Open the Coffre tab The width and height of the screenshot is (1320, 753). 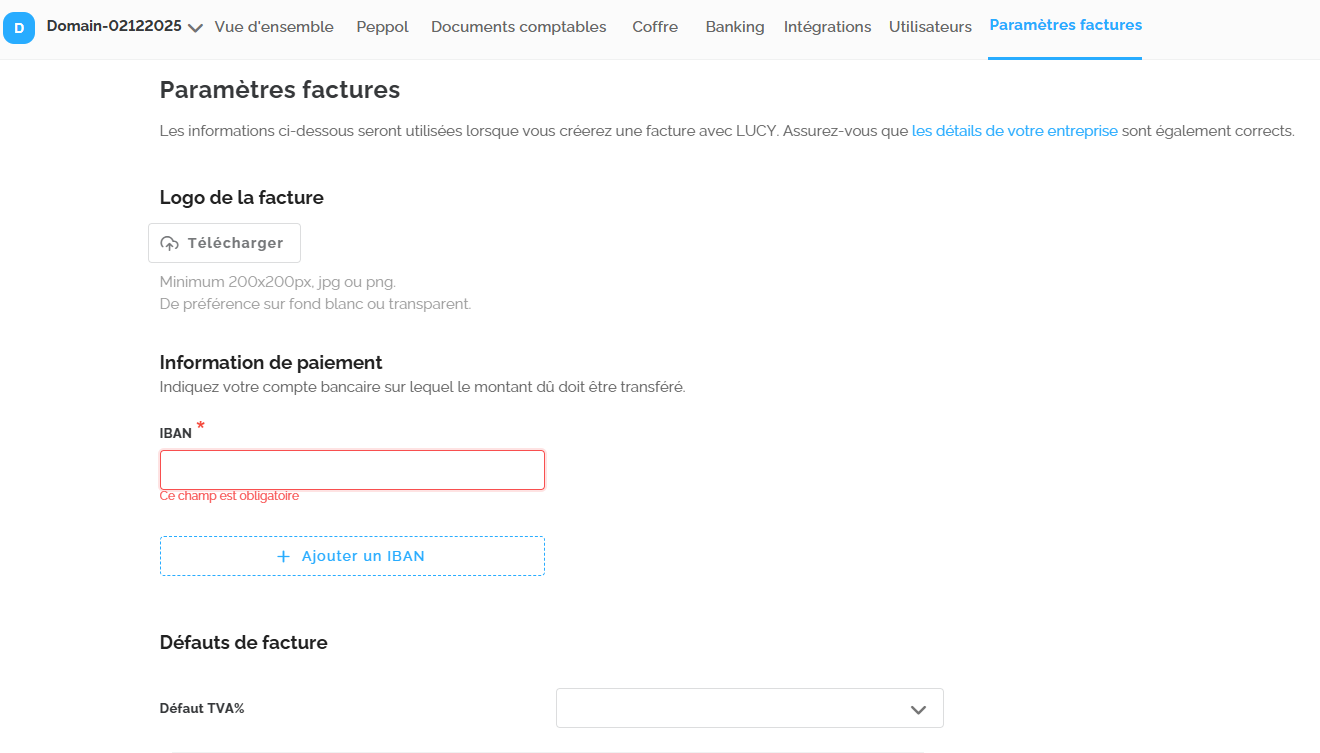point(655,27)
